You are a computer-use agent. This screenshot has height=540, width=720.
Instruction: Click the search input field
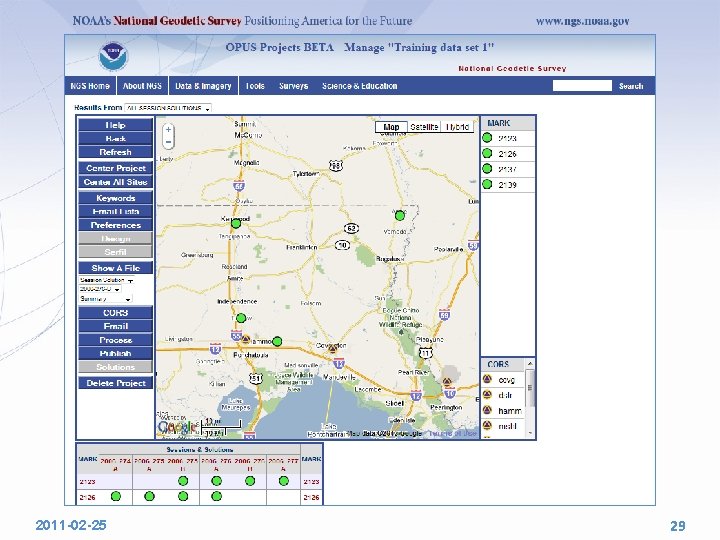click(x=582, y=86)
